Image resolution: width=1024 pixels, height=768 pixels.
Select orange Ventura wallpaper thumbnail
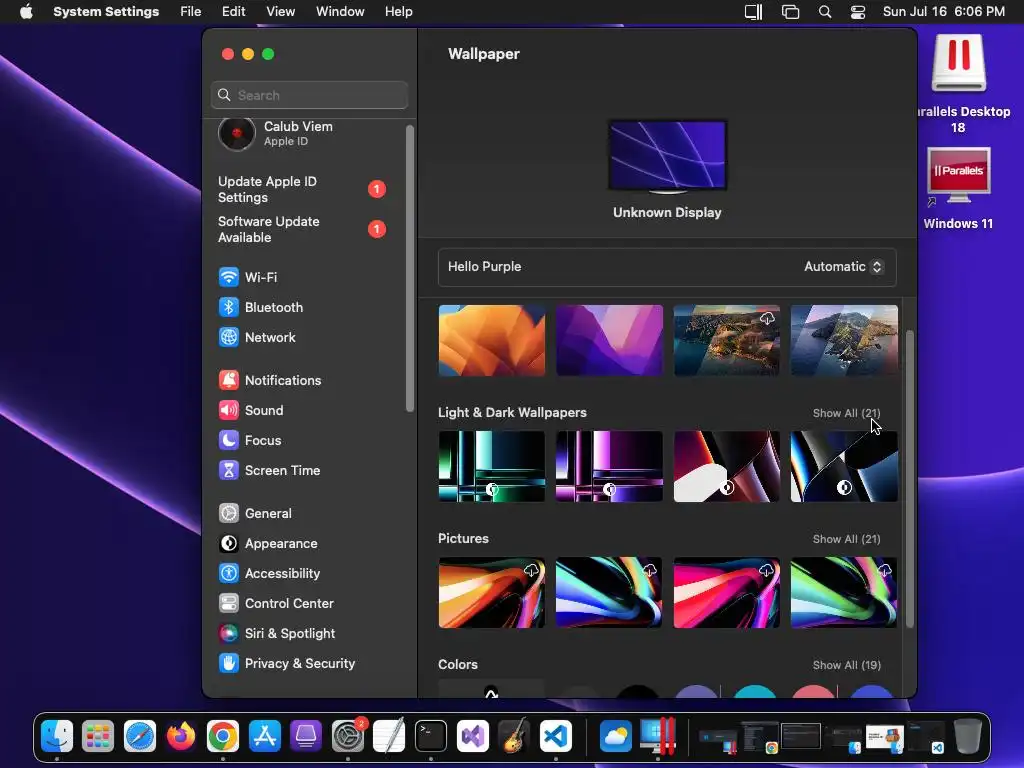[492, 340]
